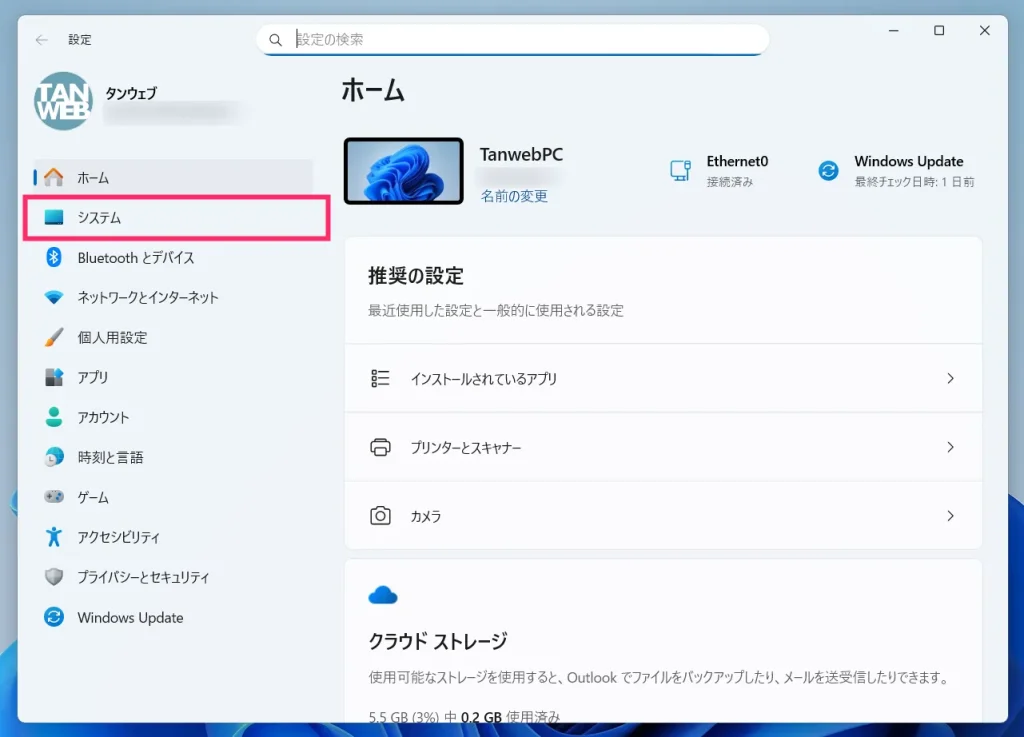Click the 推奨の設定 heading
Screen dimensions: 1024x737
pos(416,276)
